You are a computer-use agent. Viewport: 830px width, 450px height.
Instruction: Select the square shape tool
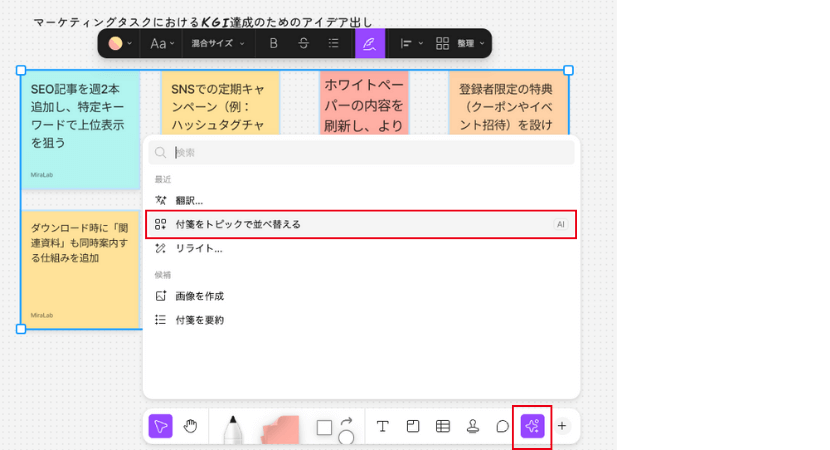click(x=324, y=427)
